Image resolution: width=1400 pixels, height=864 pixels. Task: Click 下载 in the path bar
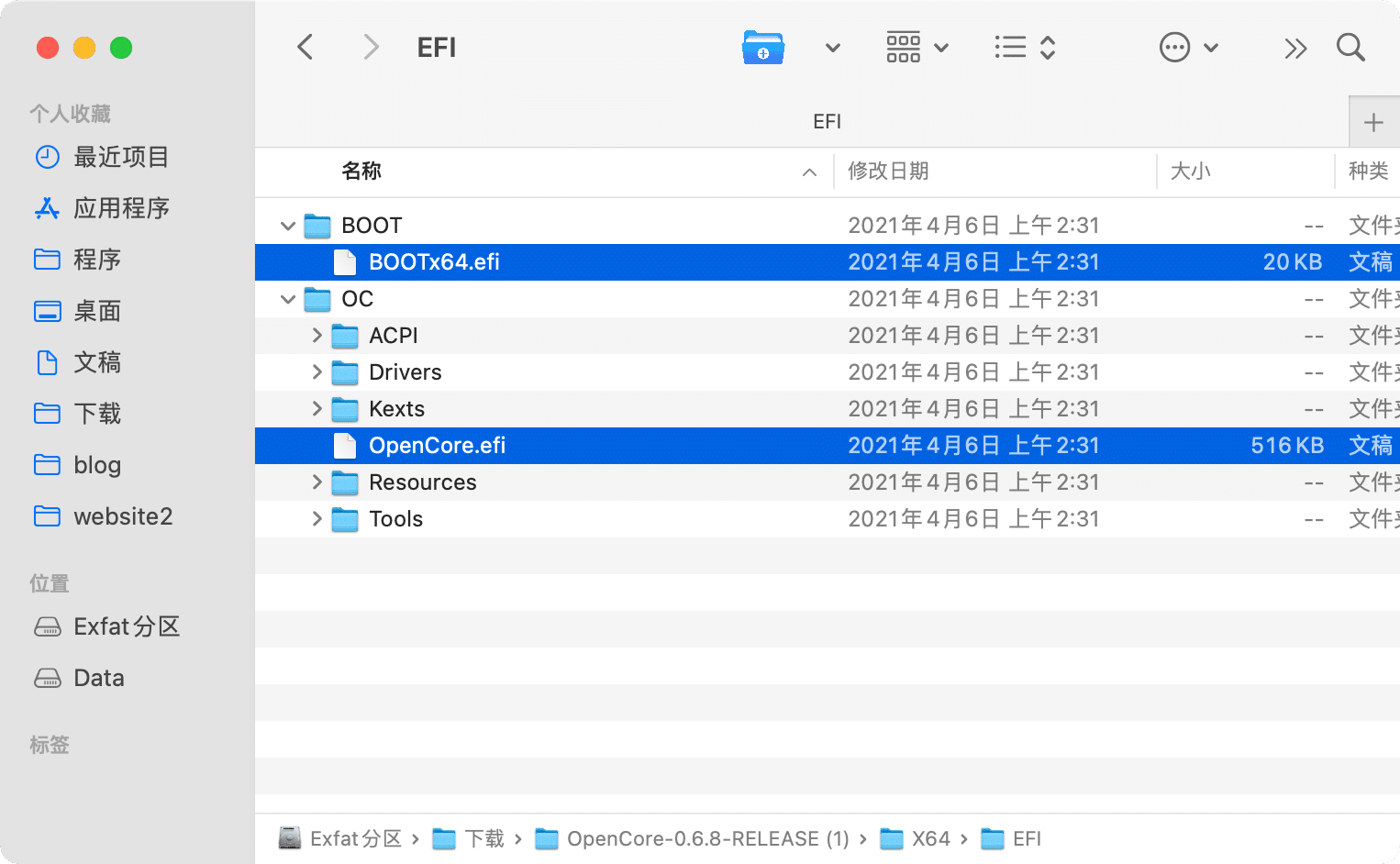(x=469, y=838)
